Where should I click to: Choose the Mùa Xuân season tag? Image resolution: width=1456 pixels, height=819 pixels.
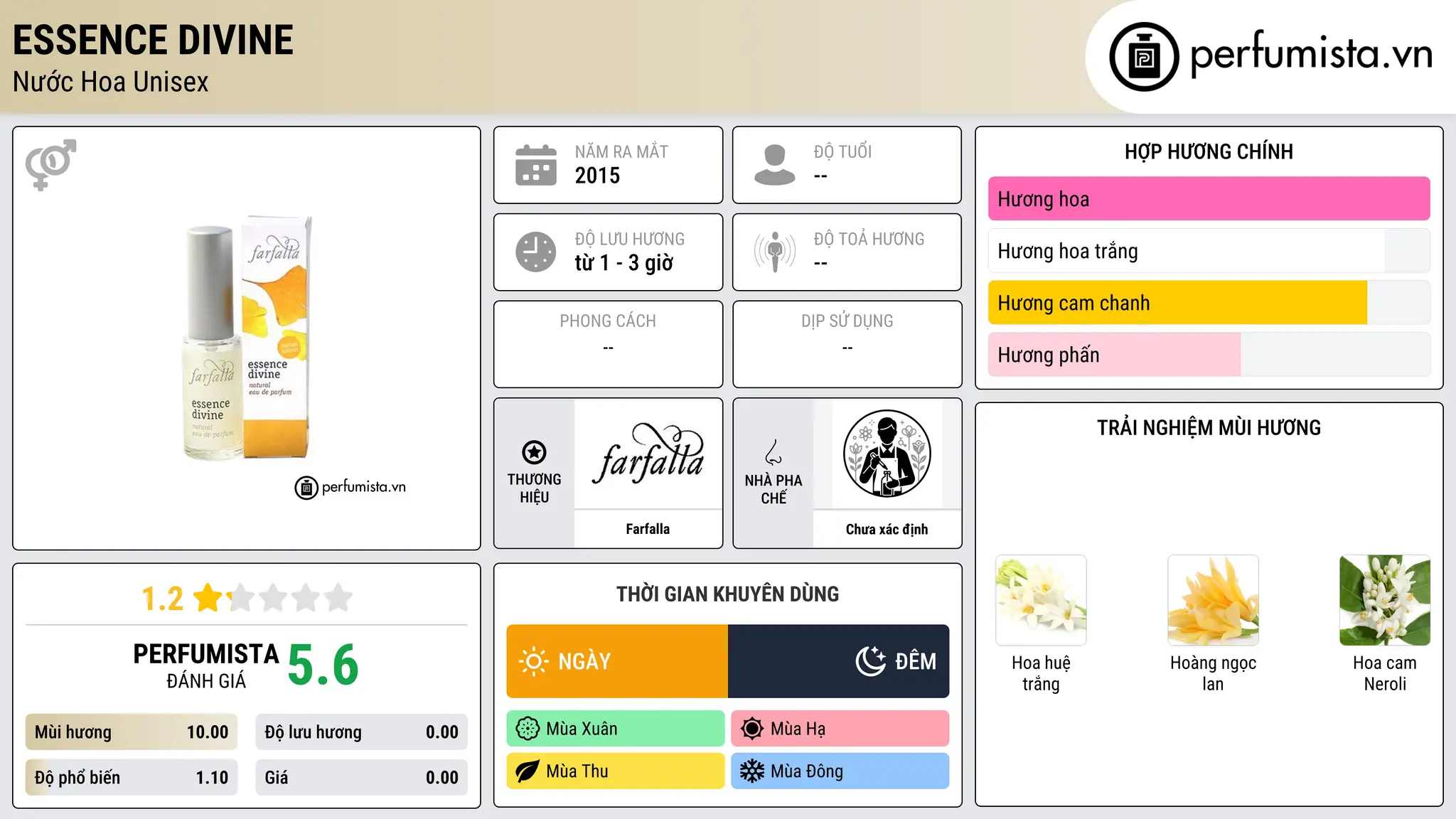(616, 729)
